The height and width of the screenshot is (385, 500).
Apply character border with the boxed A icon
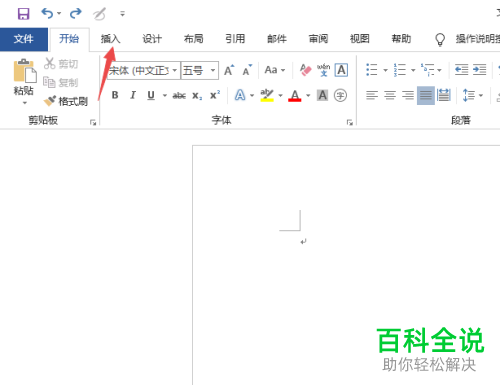tap(341, 70)
